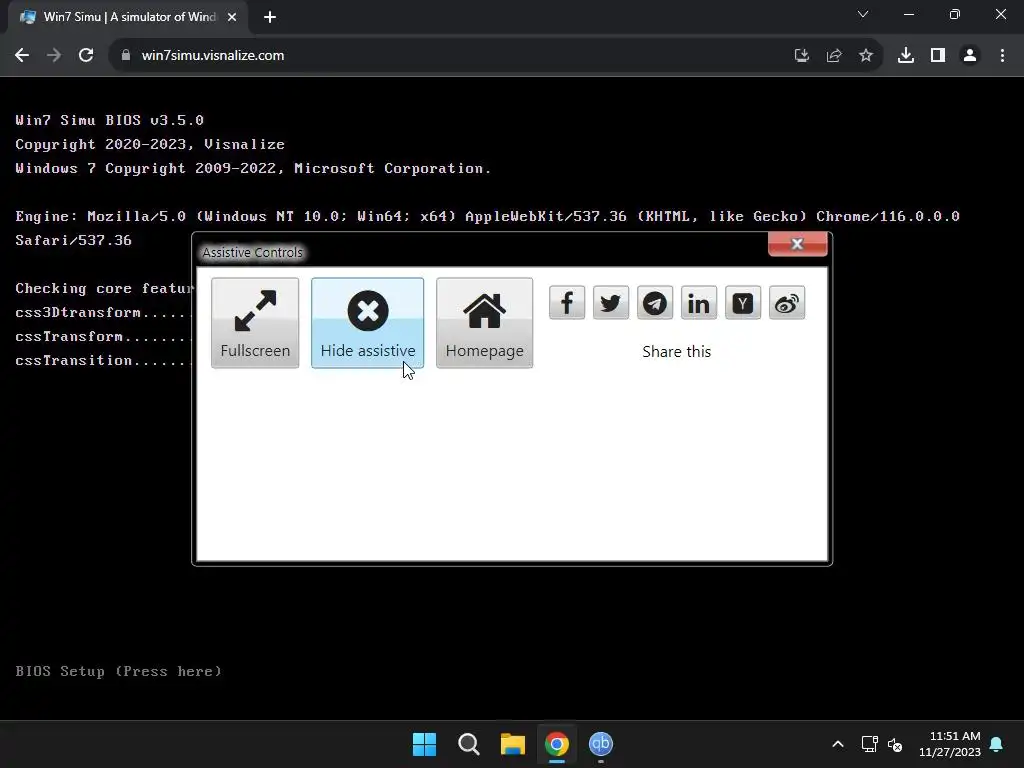Reload the Win7 Simu page

(x=86, y=56)
